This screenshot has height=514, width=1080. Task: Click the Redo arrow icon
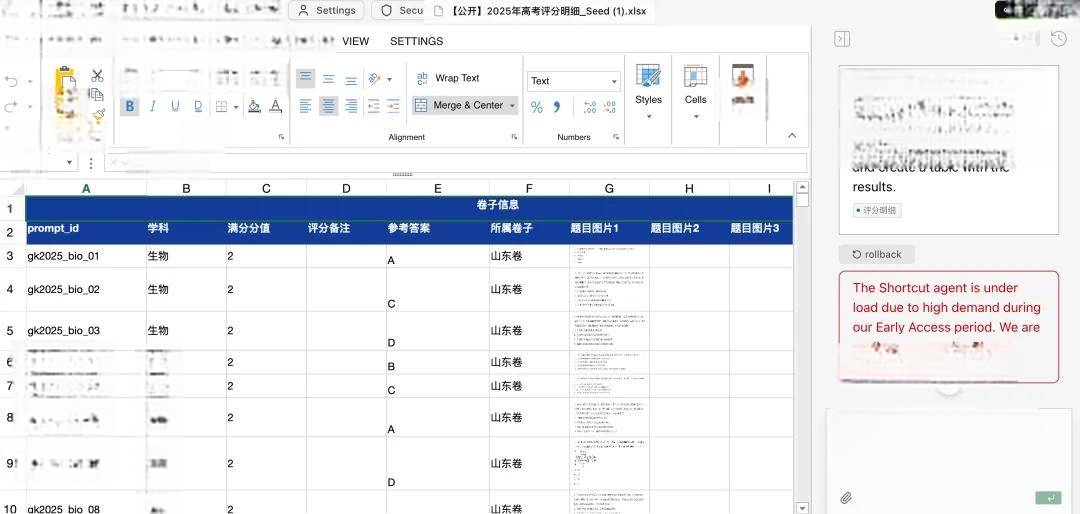tap(11, 107)
